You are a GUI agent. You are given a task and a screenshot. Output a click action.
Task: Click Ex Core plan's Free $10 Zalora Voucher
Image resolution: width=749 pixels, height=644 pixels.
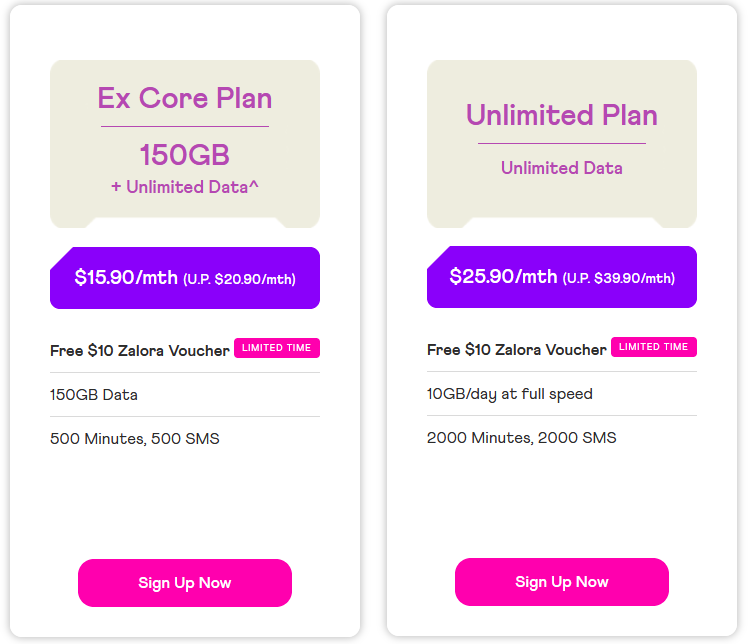point(139,351)
